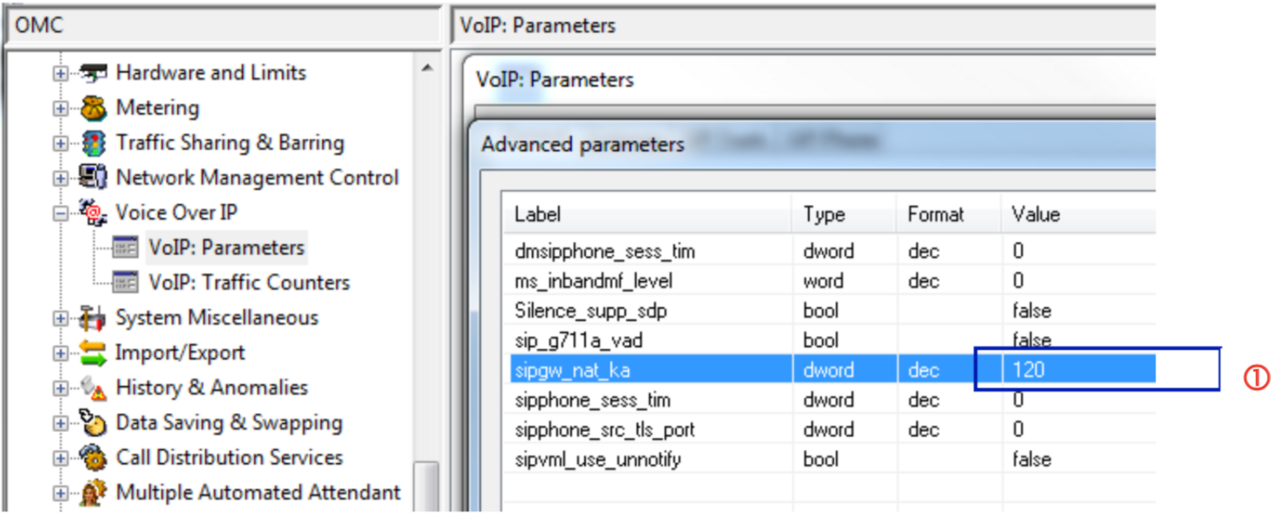Click the Import/Export arrows icon

point(94,353)
